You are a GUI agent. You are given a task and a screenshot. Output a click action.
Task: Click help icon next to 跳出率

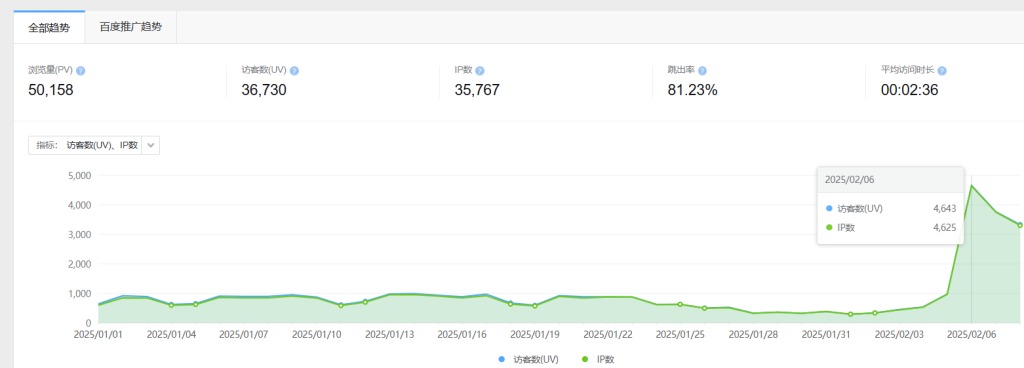[x=702, y=70]
